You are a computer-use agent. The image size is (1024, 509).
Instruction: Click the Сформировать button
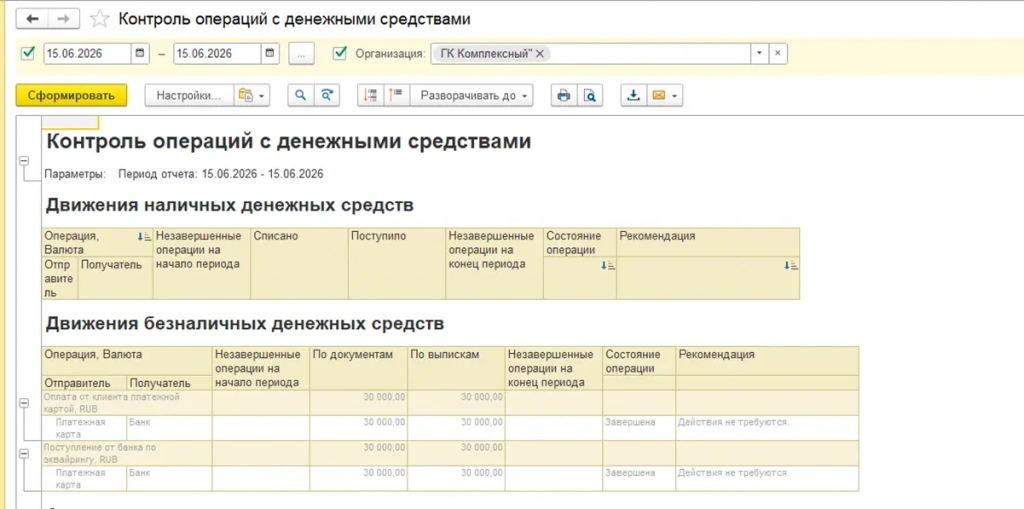pyautogui.click(x=71, y=95)
